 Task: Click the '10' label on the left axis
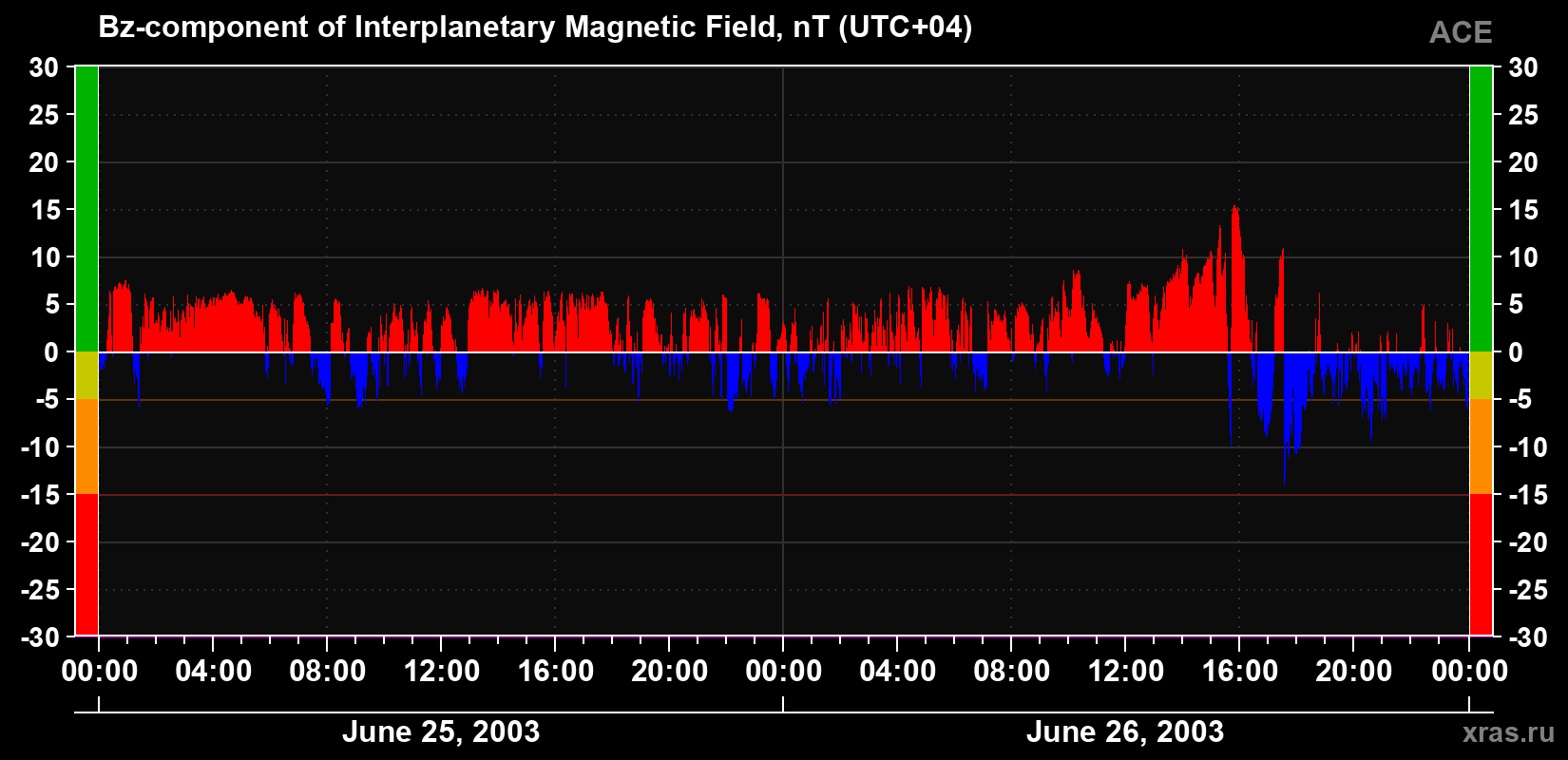point(44,257)
